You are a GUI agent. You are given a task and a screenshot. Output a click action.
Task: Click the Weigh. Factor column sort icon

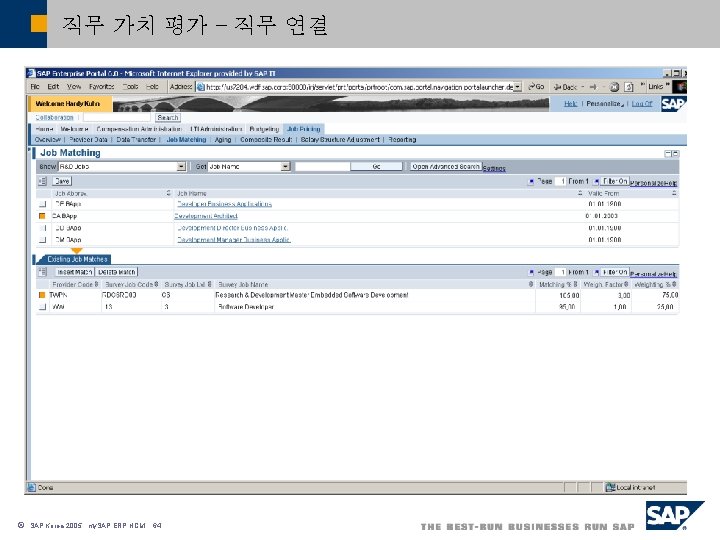(626, 284)
